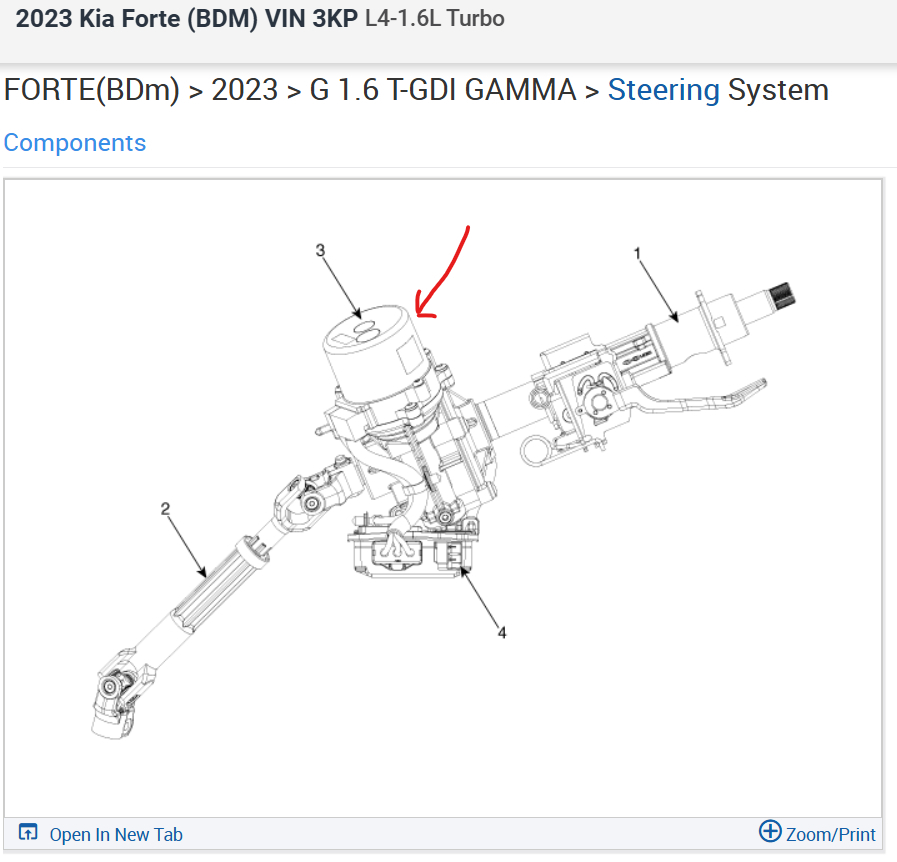Follow the Steering breadcrumb link

(663, 90)
